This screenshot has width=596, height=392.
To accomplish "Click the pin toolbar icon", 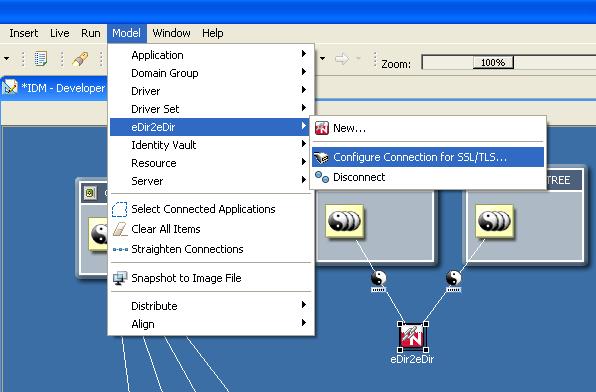I will click(80, 59).
